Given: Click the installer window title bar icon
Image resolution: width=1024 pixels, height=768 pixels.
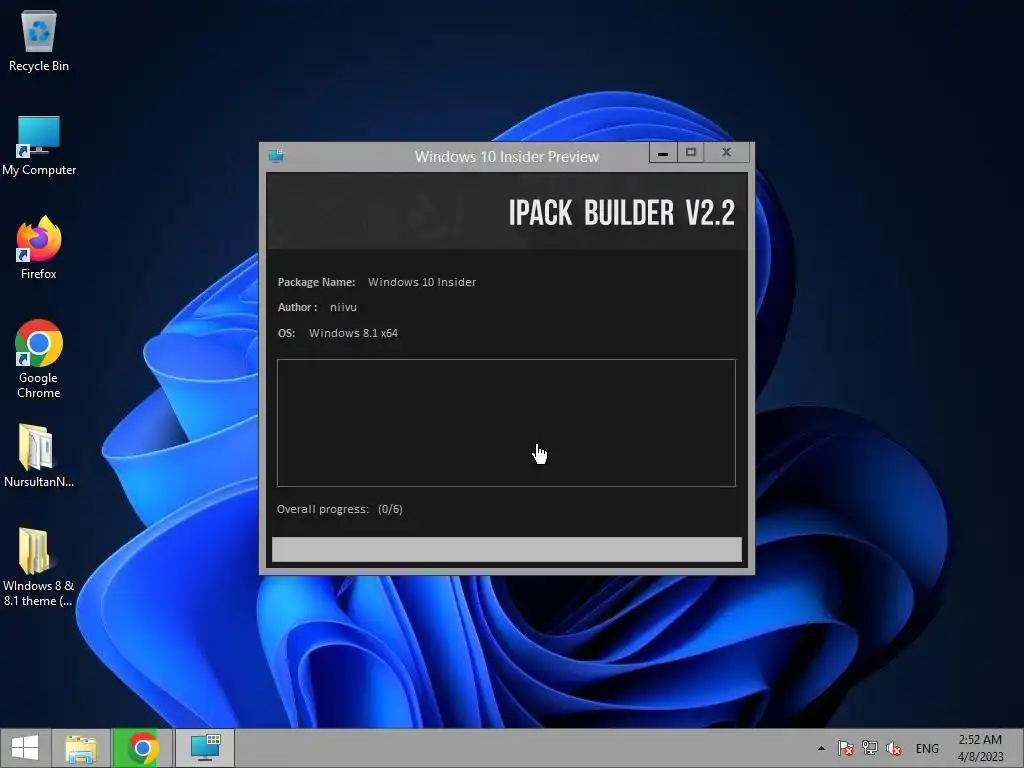Looking at the screenshot, I should pos(276,156).
